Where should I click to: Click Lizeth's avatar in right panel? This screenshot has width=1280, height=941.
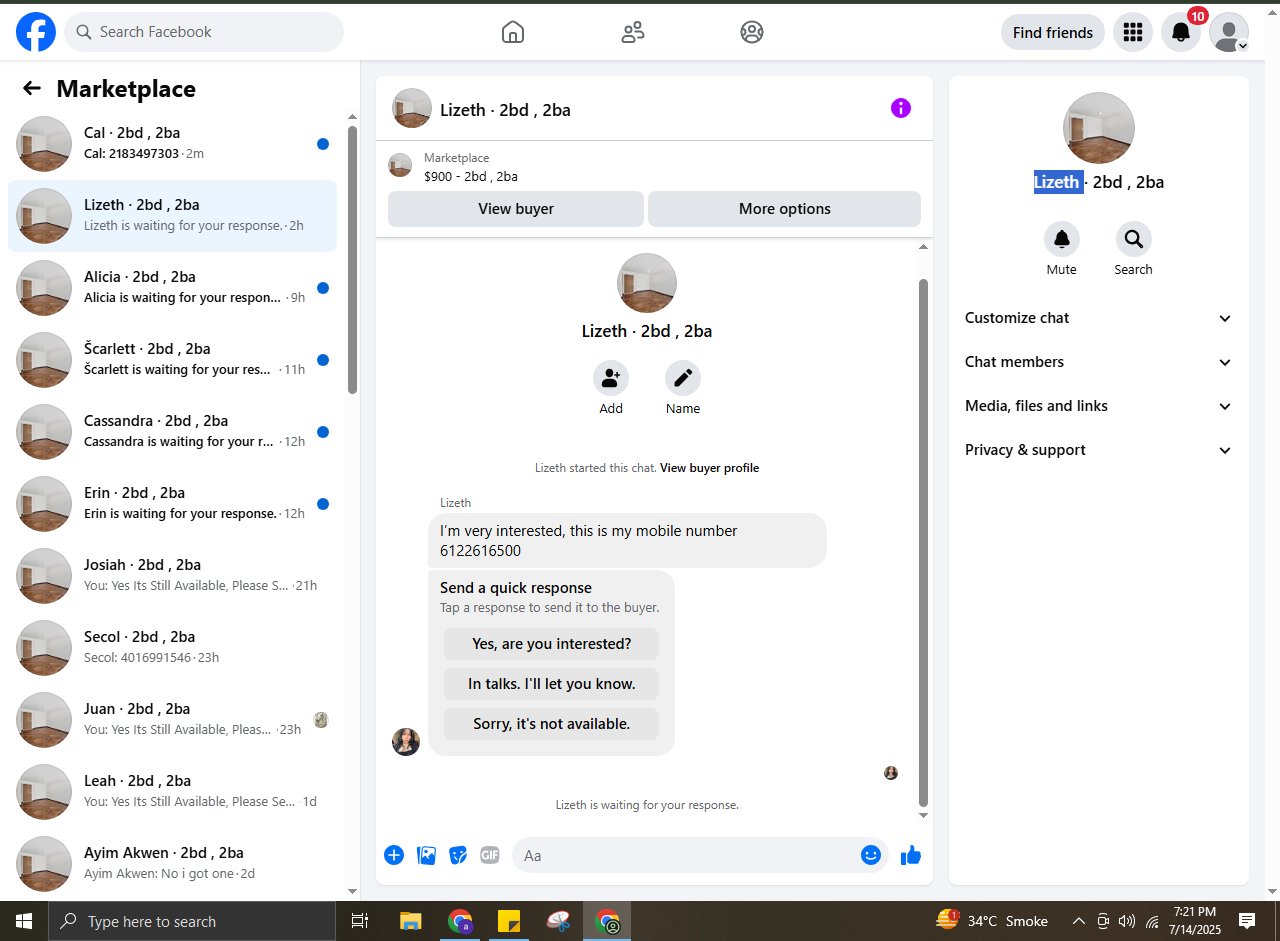[1098, 128]
